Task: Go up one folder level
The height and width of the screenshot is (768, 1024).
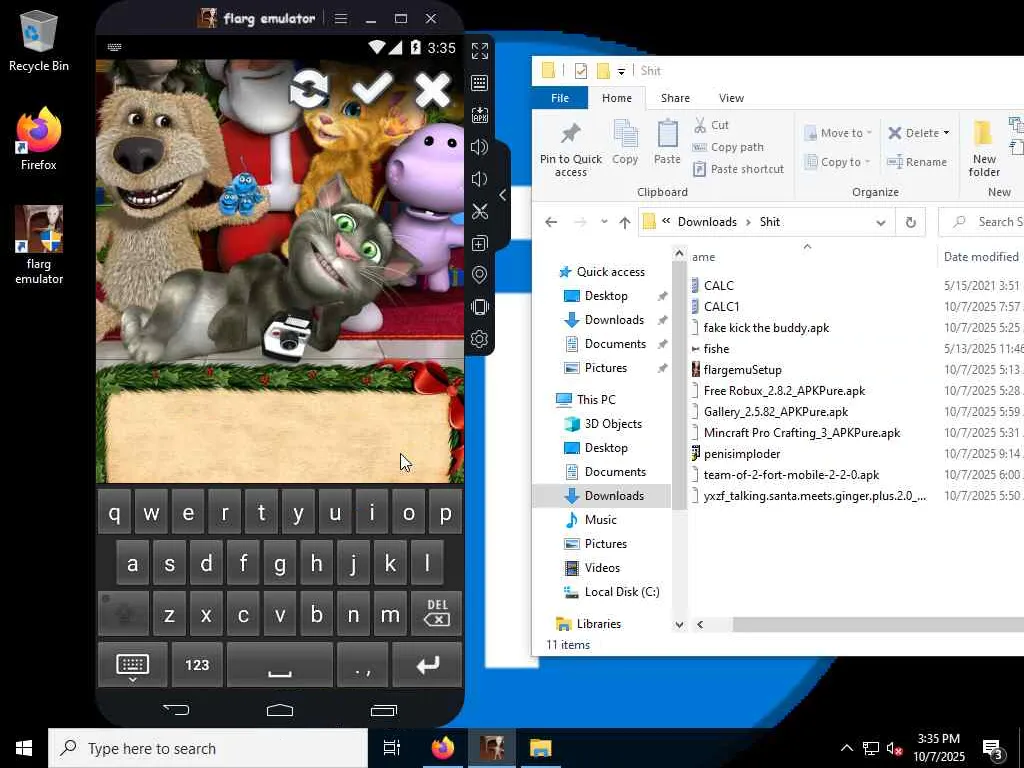Action: (624, 222)
